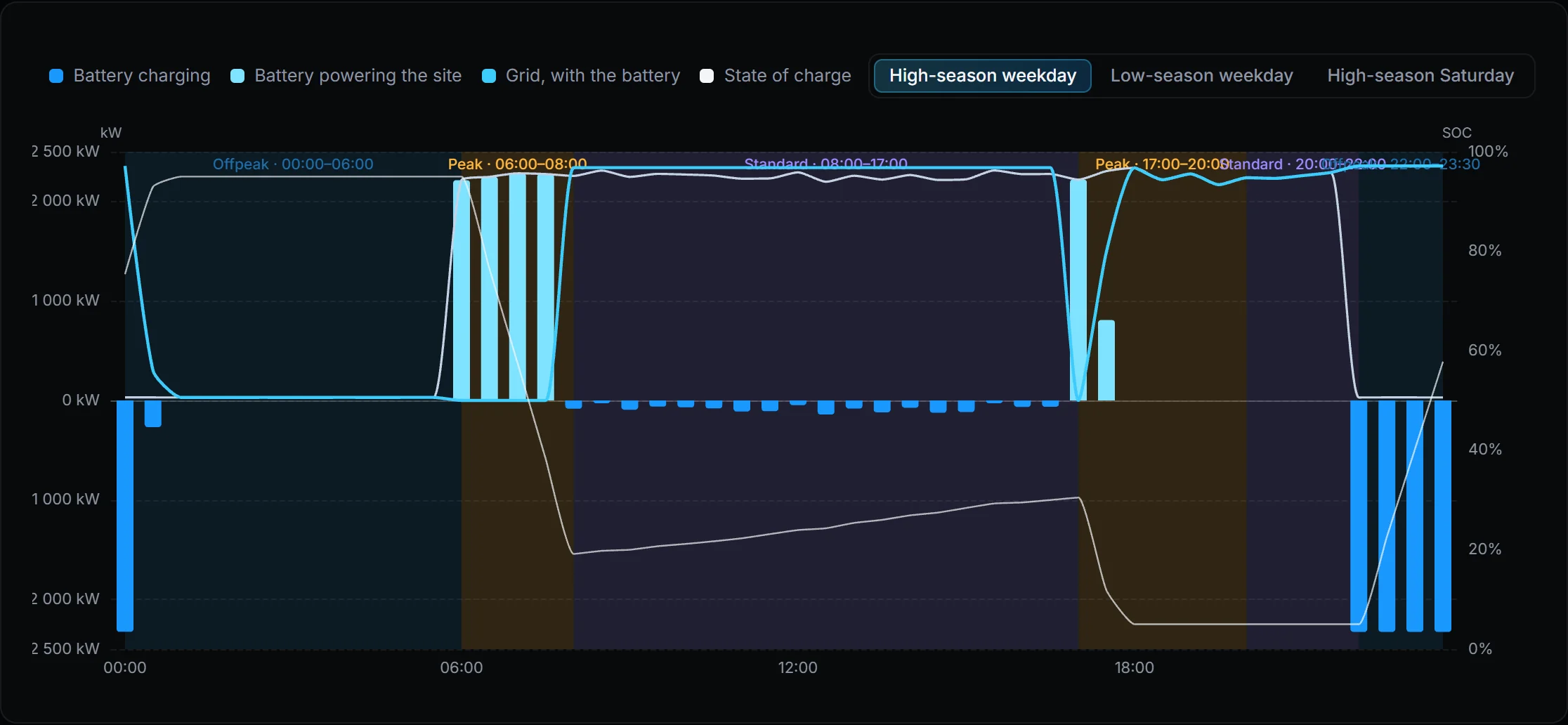Click the 60% SOC axis label
This screenshot has height=725, width=1568.
(x=1484, y=351)
